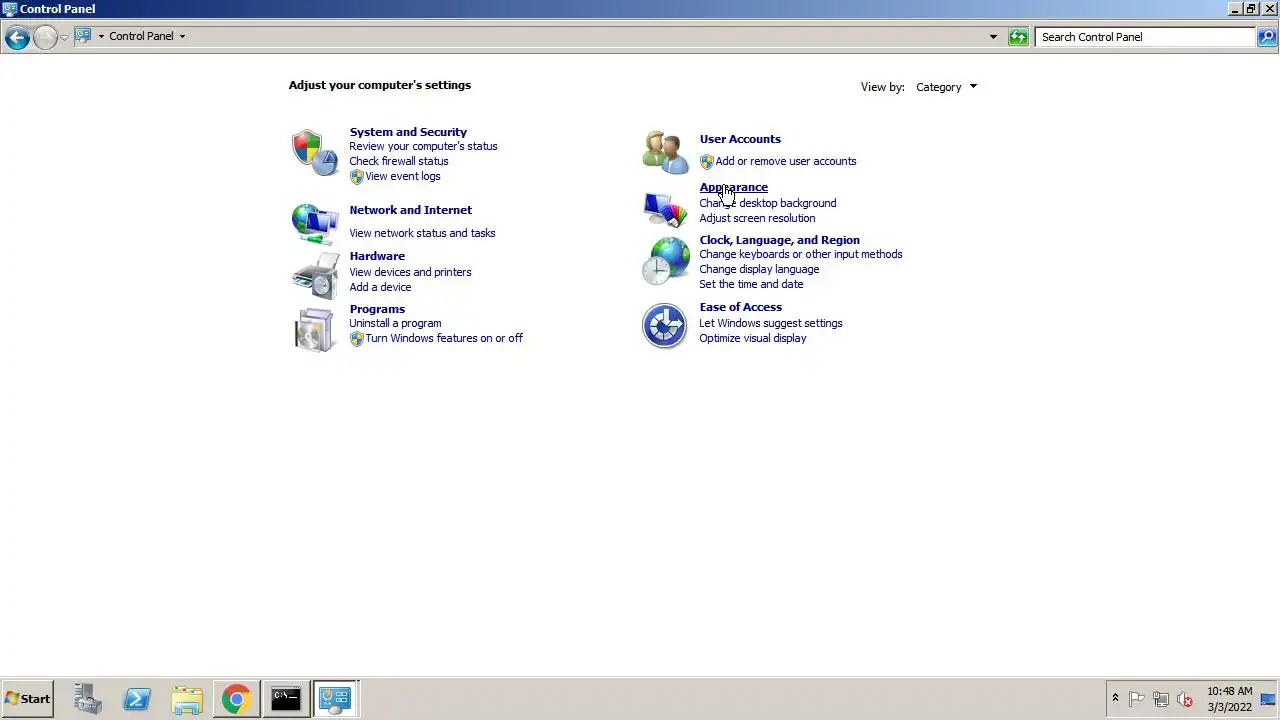Image resolution: width=1280 pixels, height=720 pixels.
Task: Open the Programs category heading
Action: click(x=377, y=309)
